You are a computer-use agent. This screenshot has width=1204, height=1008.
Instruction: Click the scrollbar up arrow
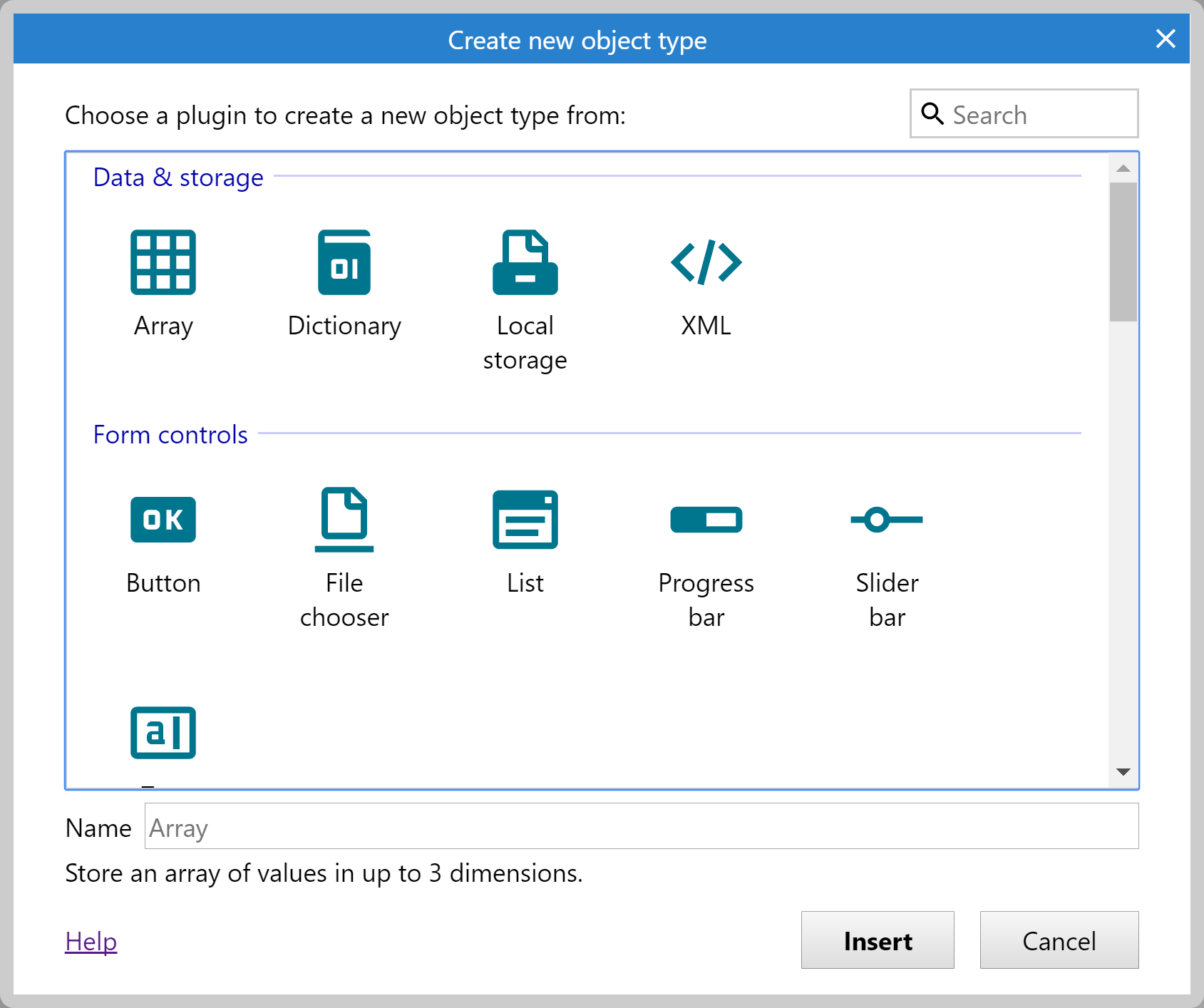(x=1123, y=169)
